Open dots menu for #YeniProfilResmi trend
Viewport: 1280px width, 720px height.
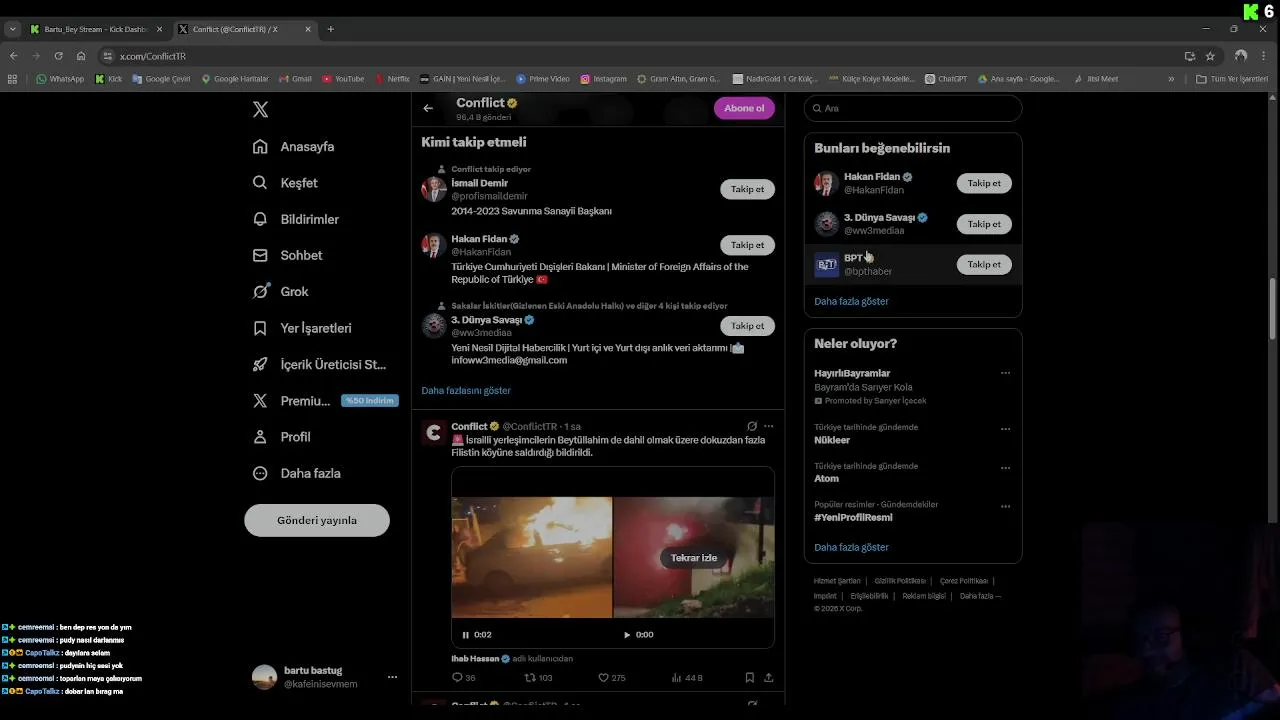click(1005, 507)
